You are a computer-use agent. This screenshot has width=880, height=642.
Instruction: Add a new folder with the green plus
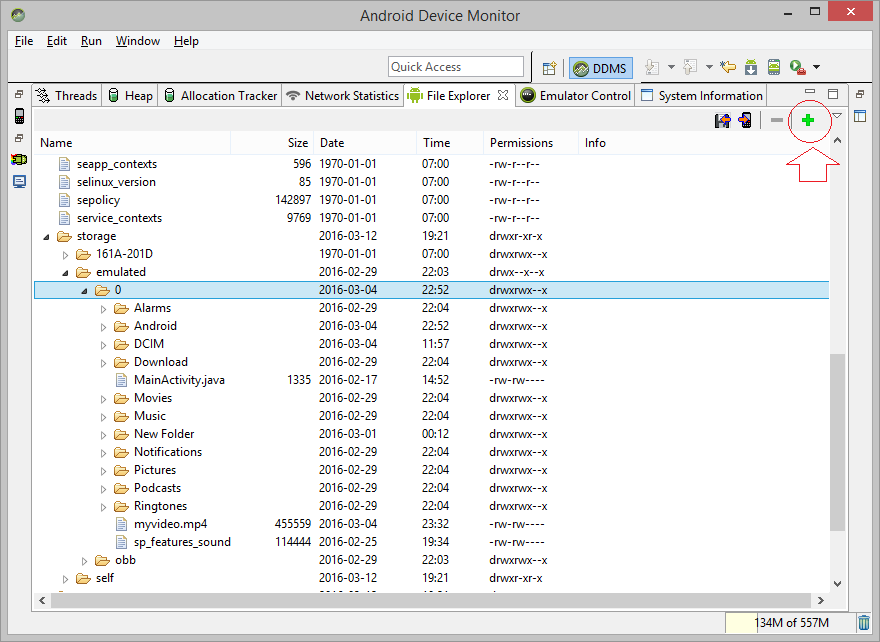808,120
